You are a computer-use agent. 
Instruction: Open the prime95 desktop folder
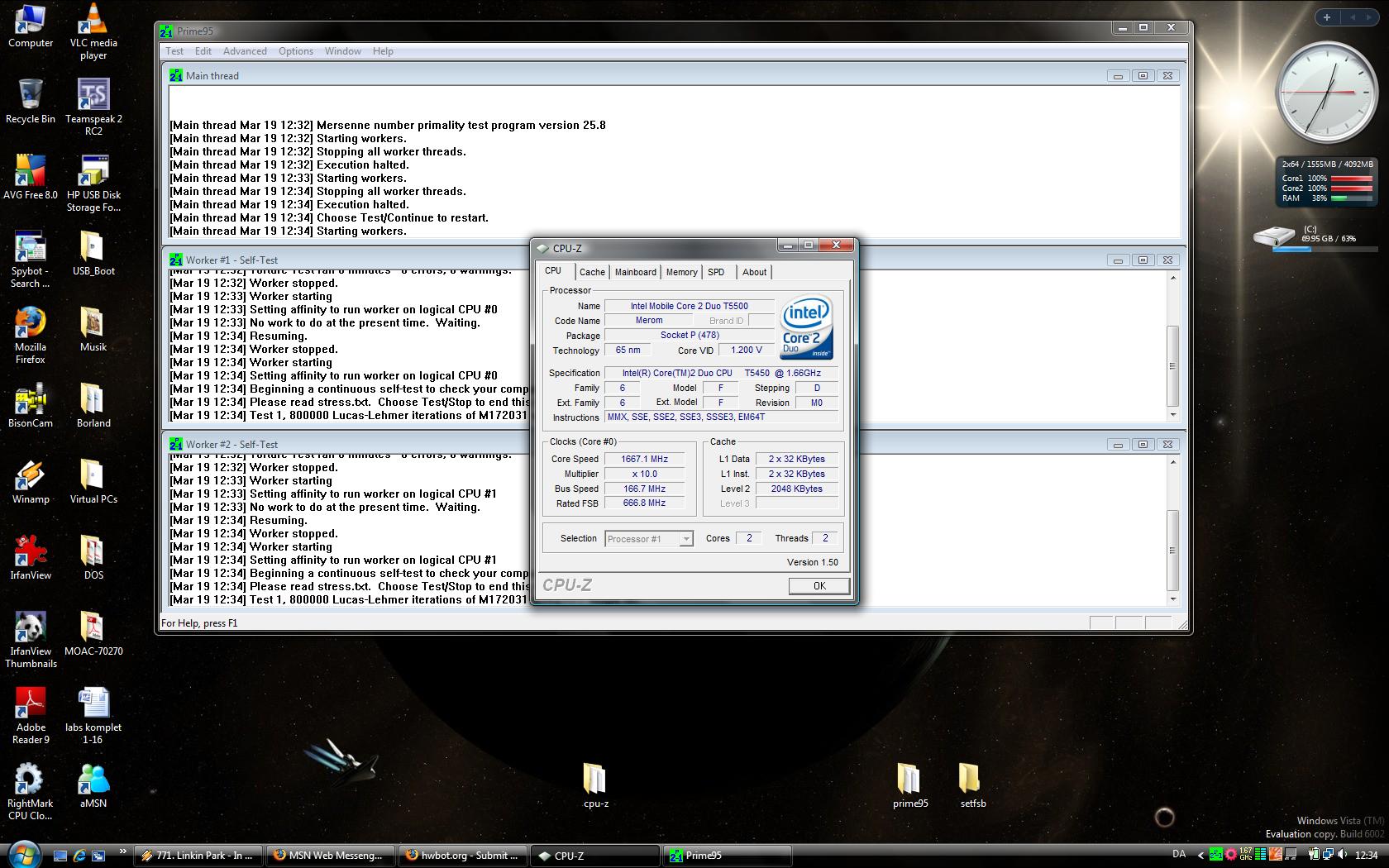[910, 785]
